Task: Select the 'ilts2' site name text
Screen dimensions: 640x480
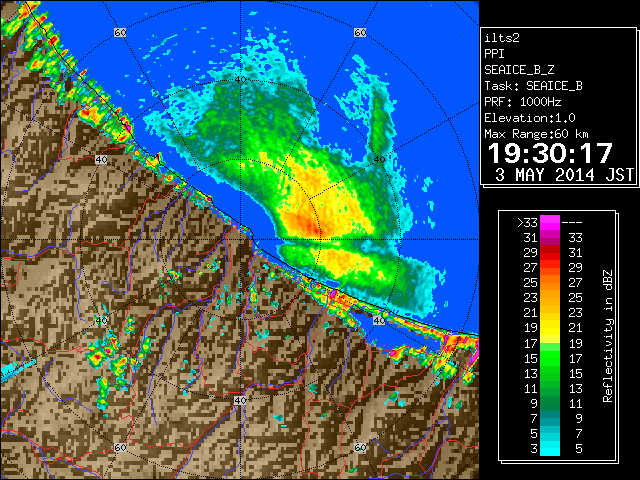Action: (502, 38)
